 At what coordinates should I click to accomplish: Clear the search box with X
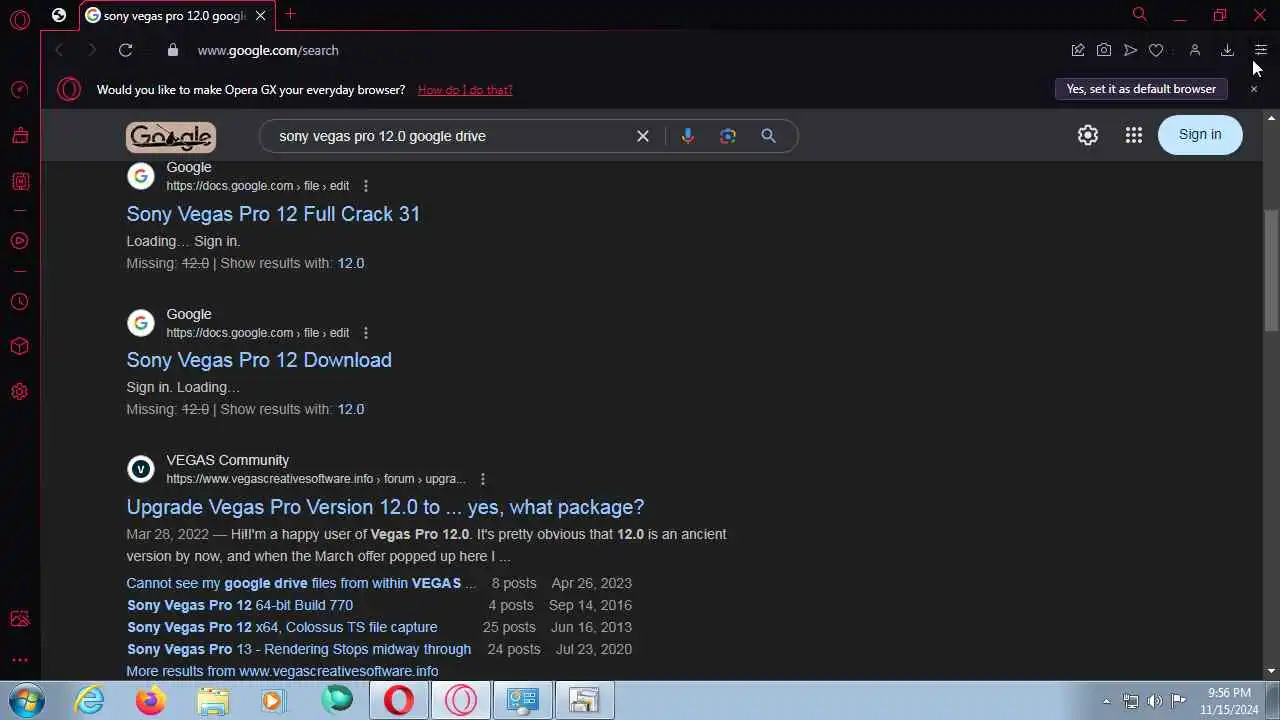[643, 136]
